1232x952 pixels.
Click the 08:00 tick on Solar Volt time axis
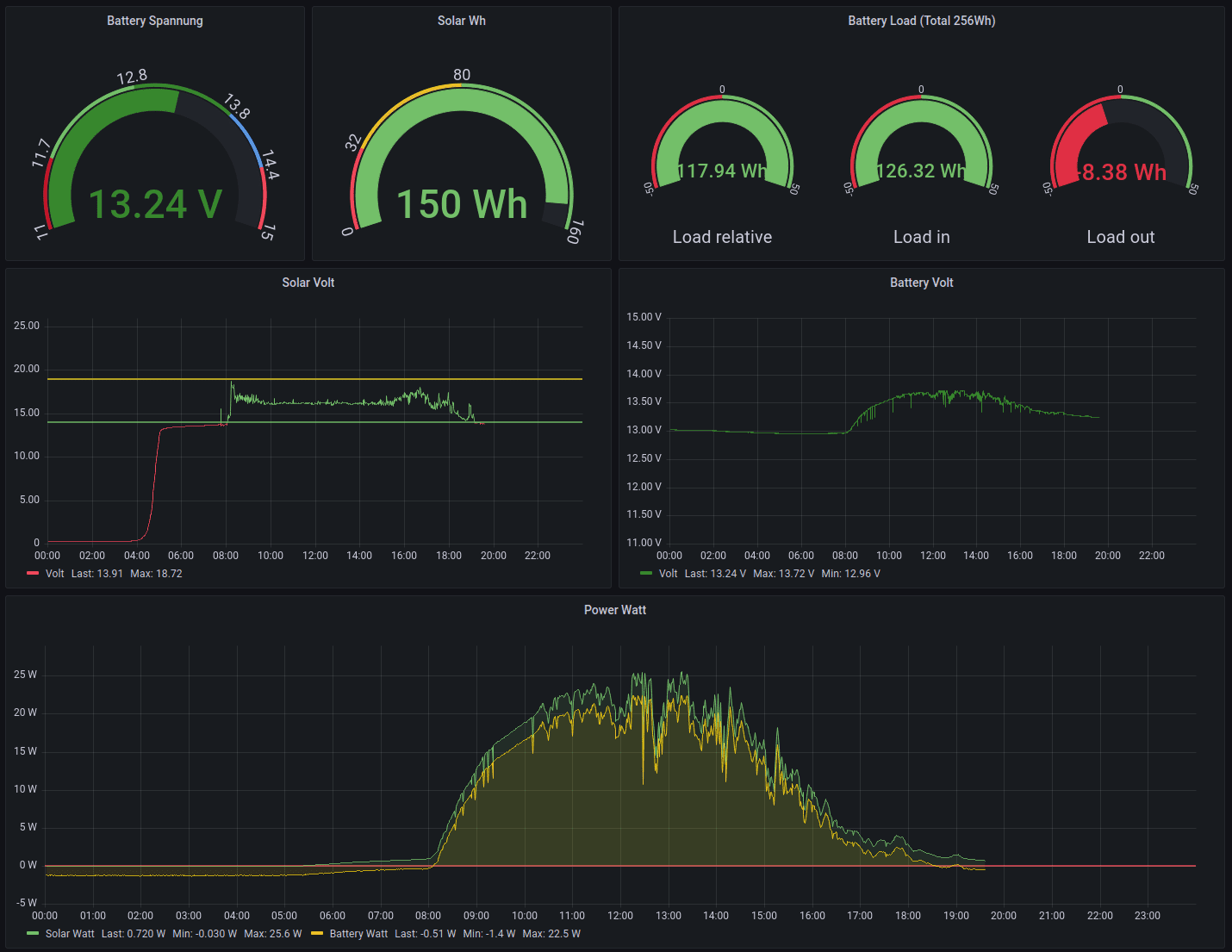click(226, 556)
